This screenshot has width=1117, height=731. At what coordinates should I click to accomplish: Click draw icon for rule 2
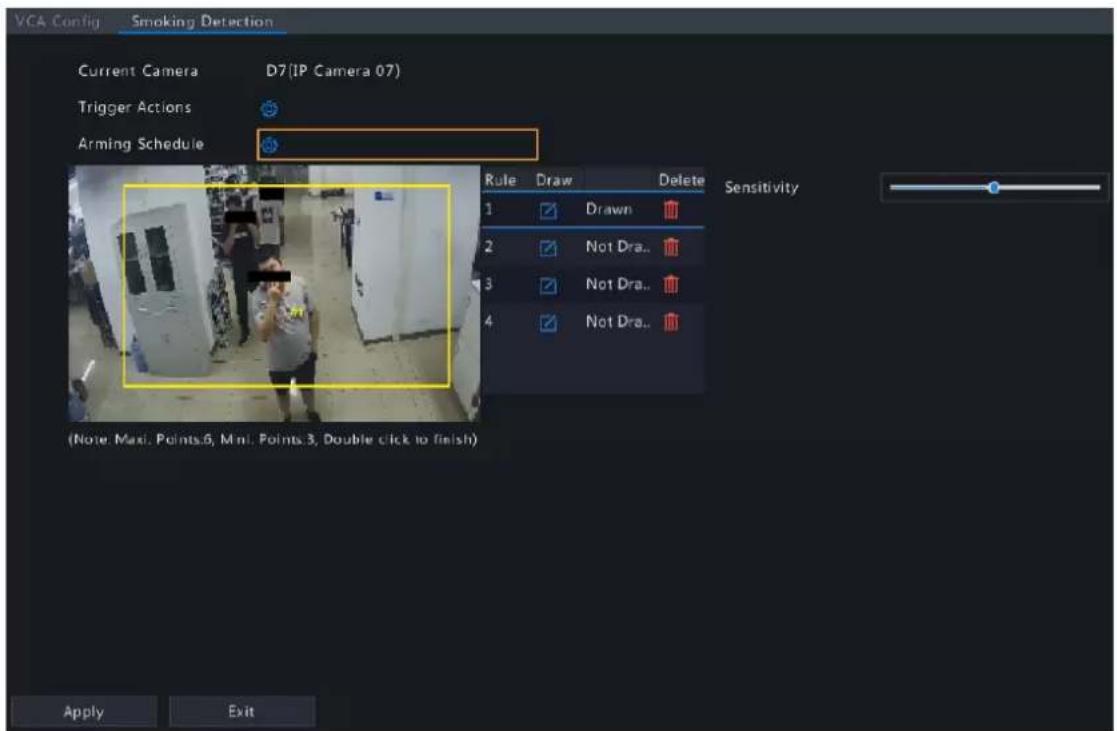tap(548, 248)
